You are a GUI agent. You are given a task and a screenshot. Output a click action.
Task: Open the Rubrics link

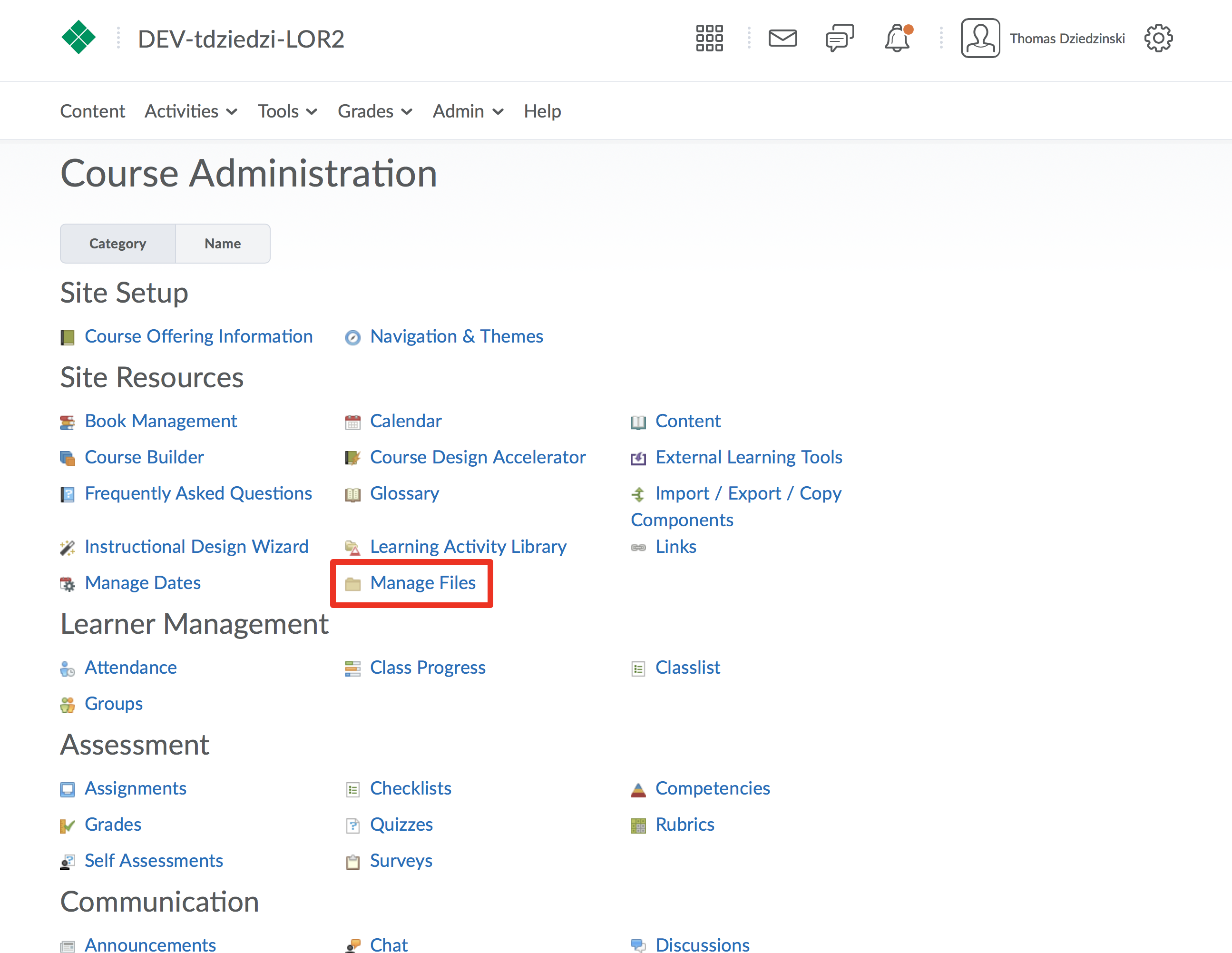coord(685,825)
